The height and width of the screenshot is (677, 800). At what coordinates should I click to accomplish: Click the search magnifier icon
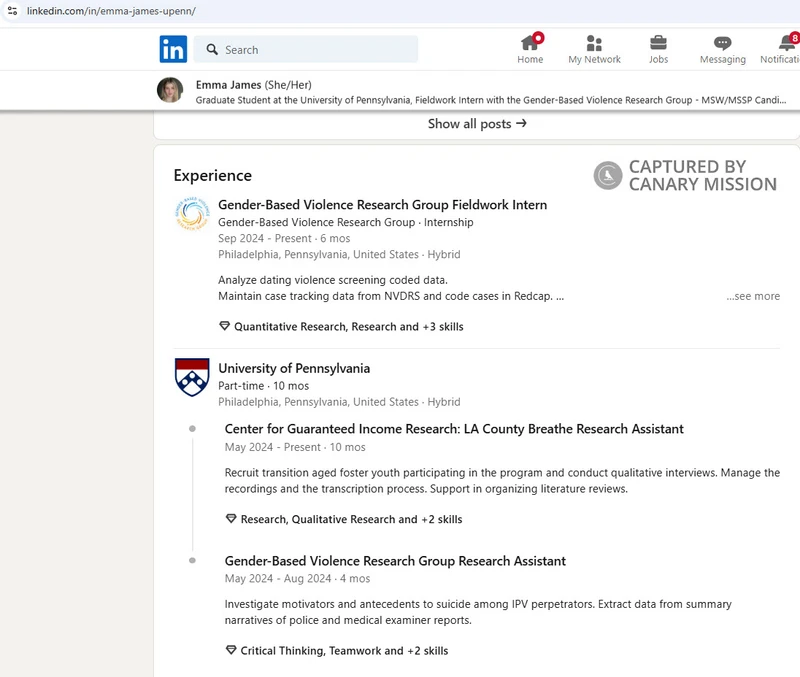pos(212,50)
